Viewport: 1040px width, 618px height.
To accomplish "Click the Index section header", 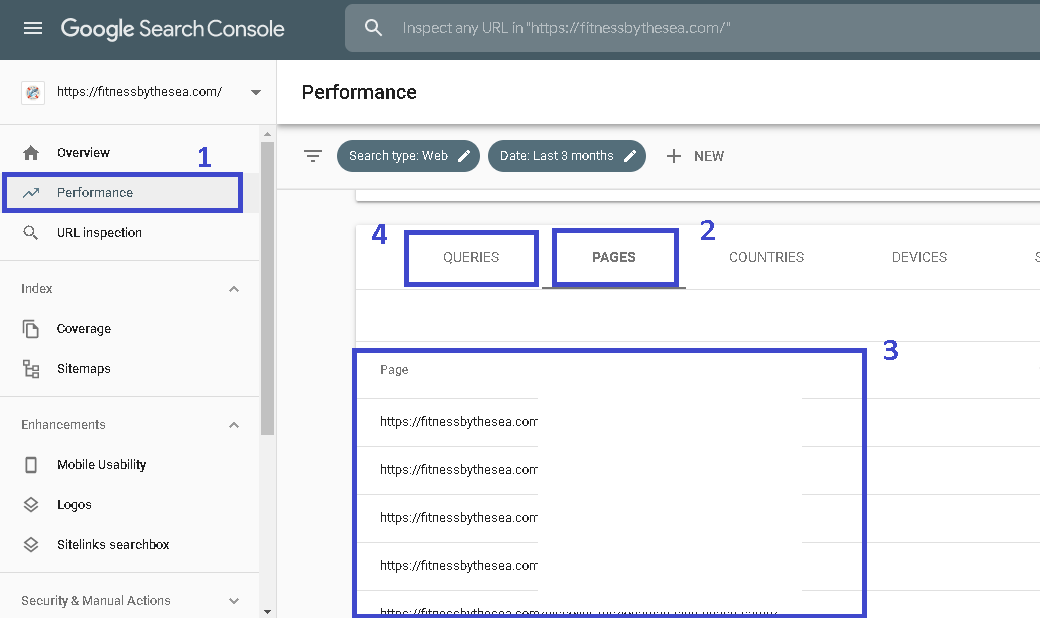I will click(x=36, y=288).
